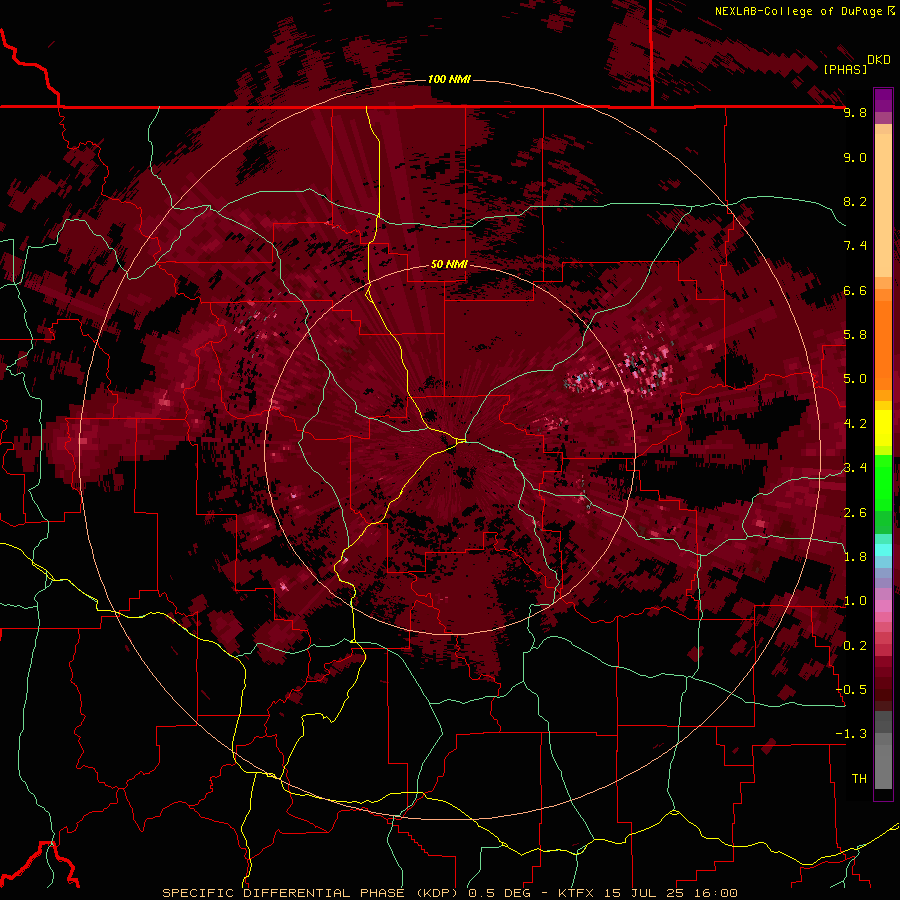Click the 100 NMI range ring label
This screenshot has height=900, width=900.
[449, 79]
